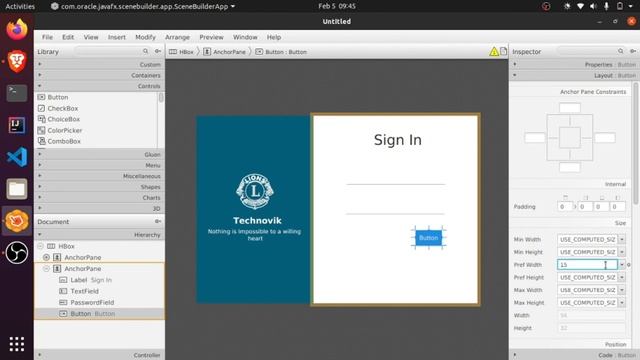Show applications grid
Screen dimensions: 640x360
pos(17,344)
